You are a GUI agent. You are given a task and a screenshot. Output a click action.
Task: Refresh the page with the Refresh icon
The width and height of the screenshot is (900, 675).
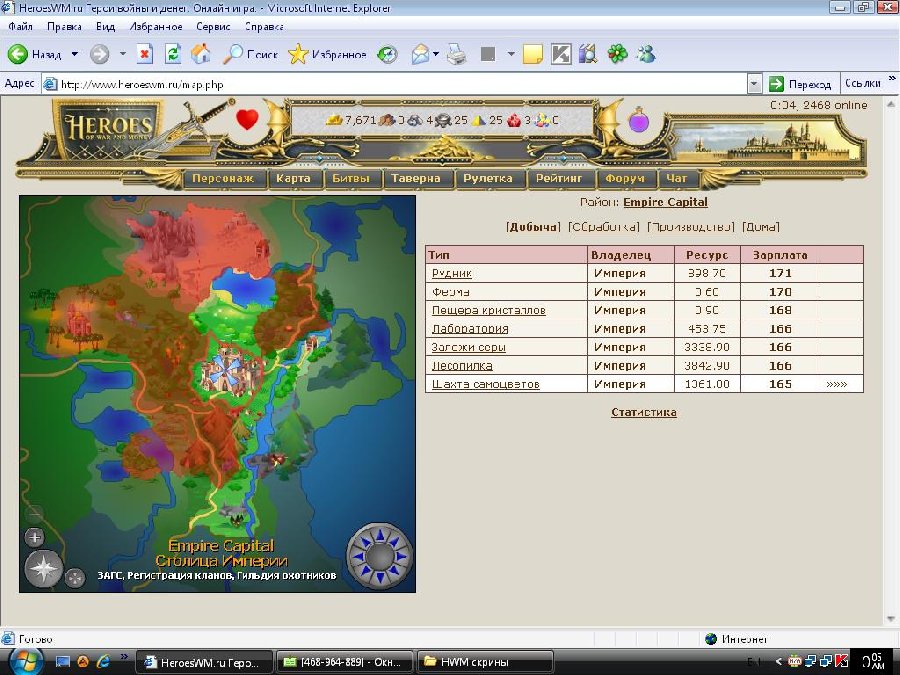pyautogui.click(x=173, y=55)
